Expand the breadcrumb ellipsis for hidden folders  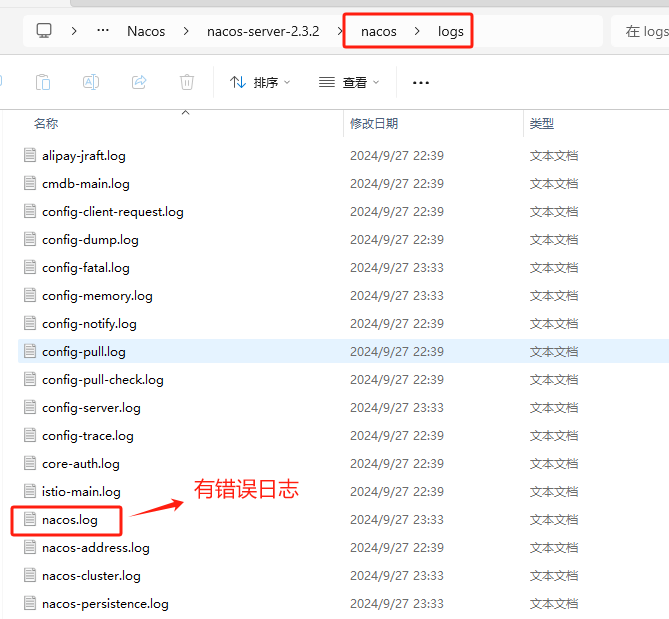coord(103,31)
